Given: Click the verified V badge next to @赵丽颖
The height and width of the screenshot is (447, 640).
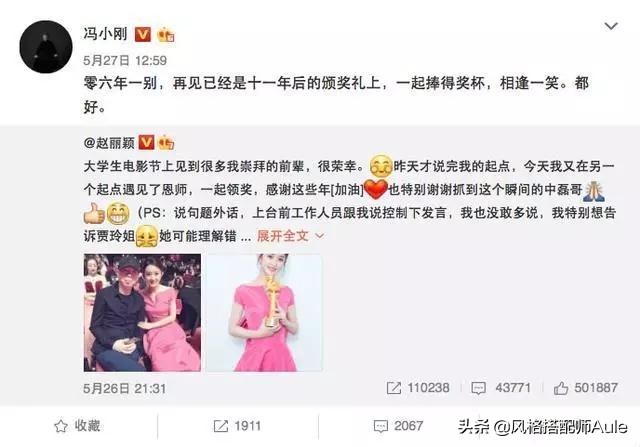Looking at the screenshot, I should coord(146,142).
